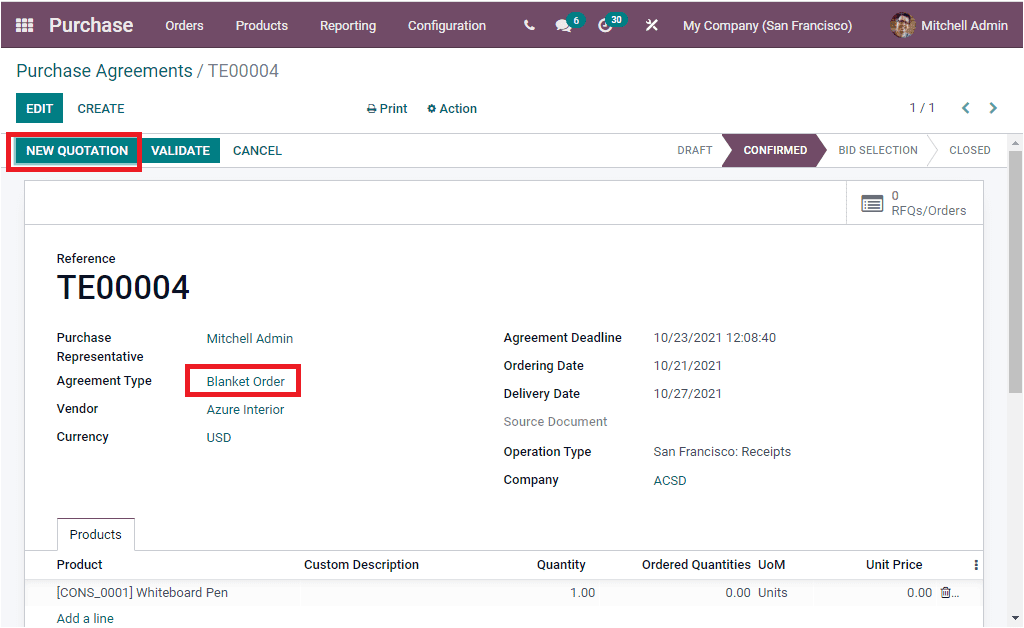Viewport: 1024px width, 628px height.
Task: Open the Configuration menu
Action: coord(446,25)
